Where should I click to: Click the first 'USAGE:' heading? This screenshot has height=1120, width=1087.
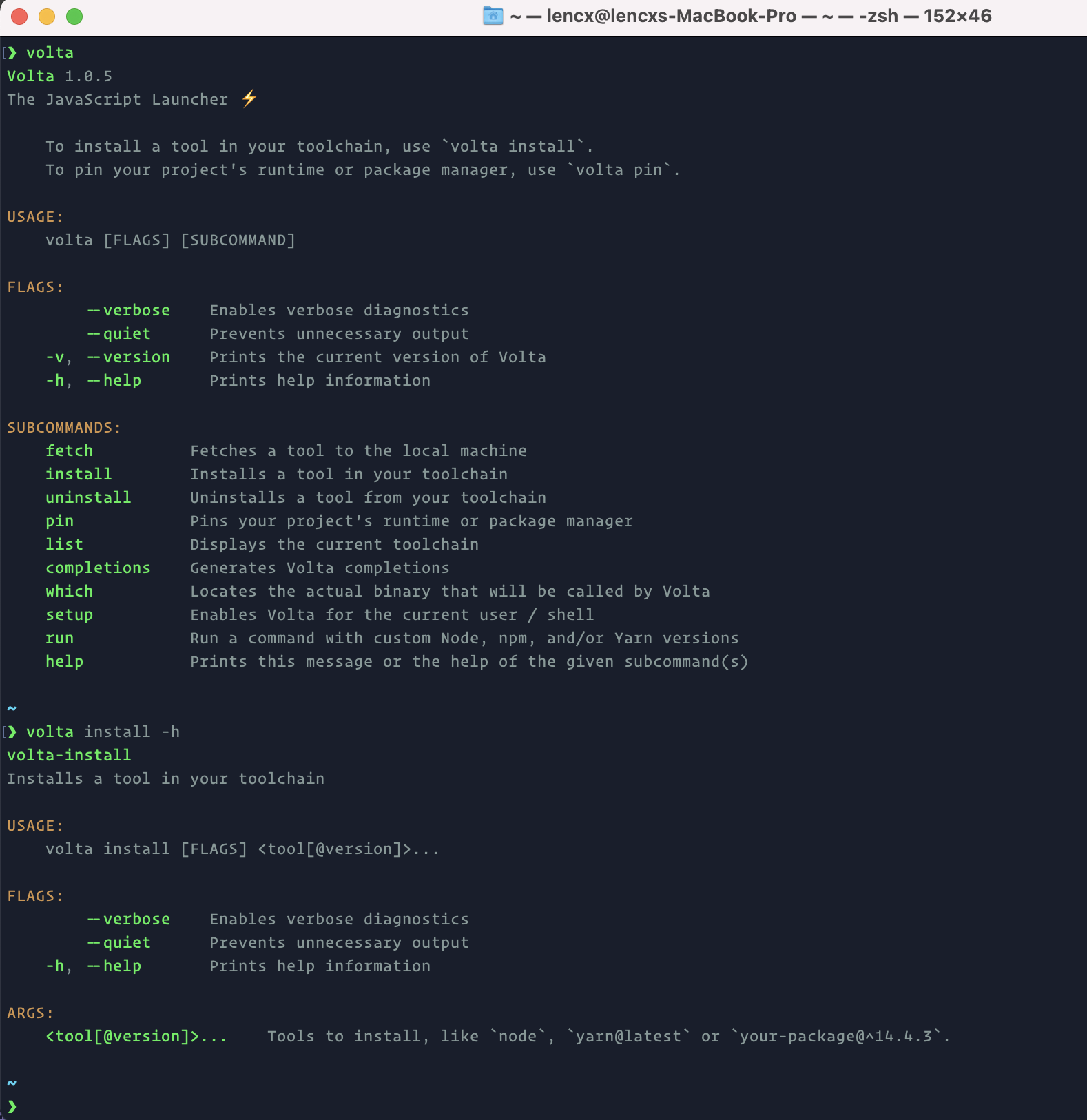point(35,216)
